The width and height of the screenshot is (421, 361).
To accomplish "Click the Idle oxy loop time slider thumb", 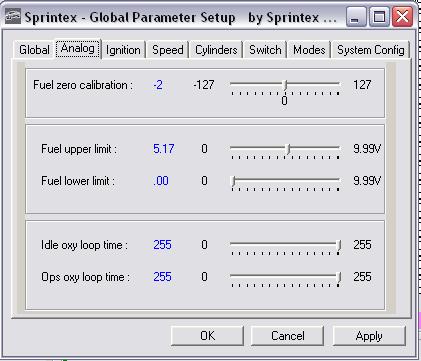I will coord(339,246).
